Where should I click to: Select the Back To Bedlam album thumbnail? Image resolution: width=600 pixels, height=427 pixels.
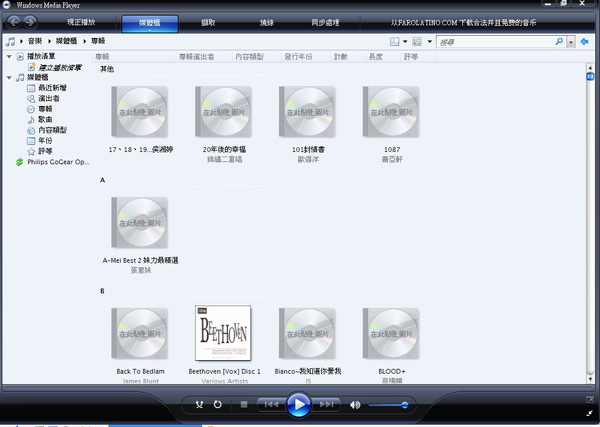coord(140,334)
